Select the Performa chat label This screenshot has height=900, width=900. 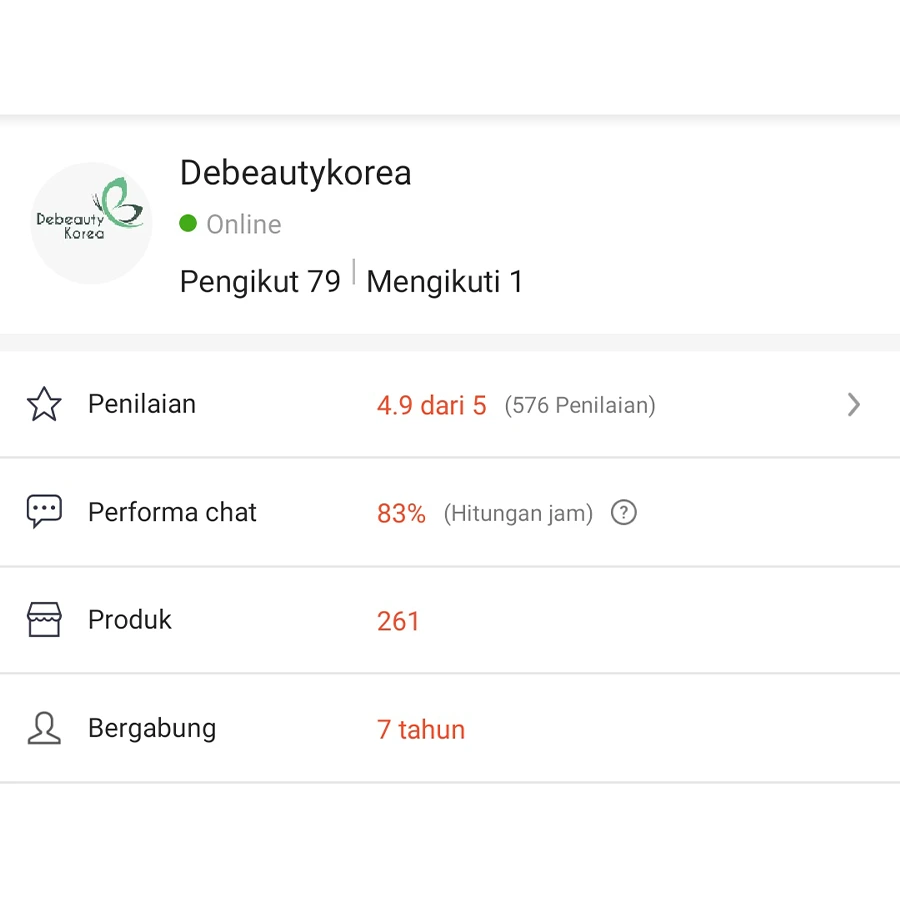[x=172, y=512]
